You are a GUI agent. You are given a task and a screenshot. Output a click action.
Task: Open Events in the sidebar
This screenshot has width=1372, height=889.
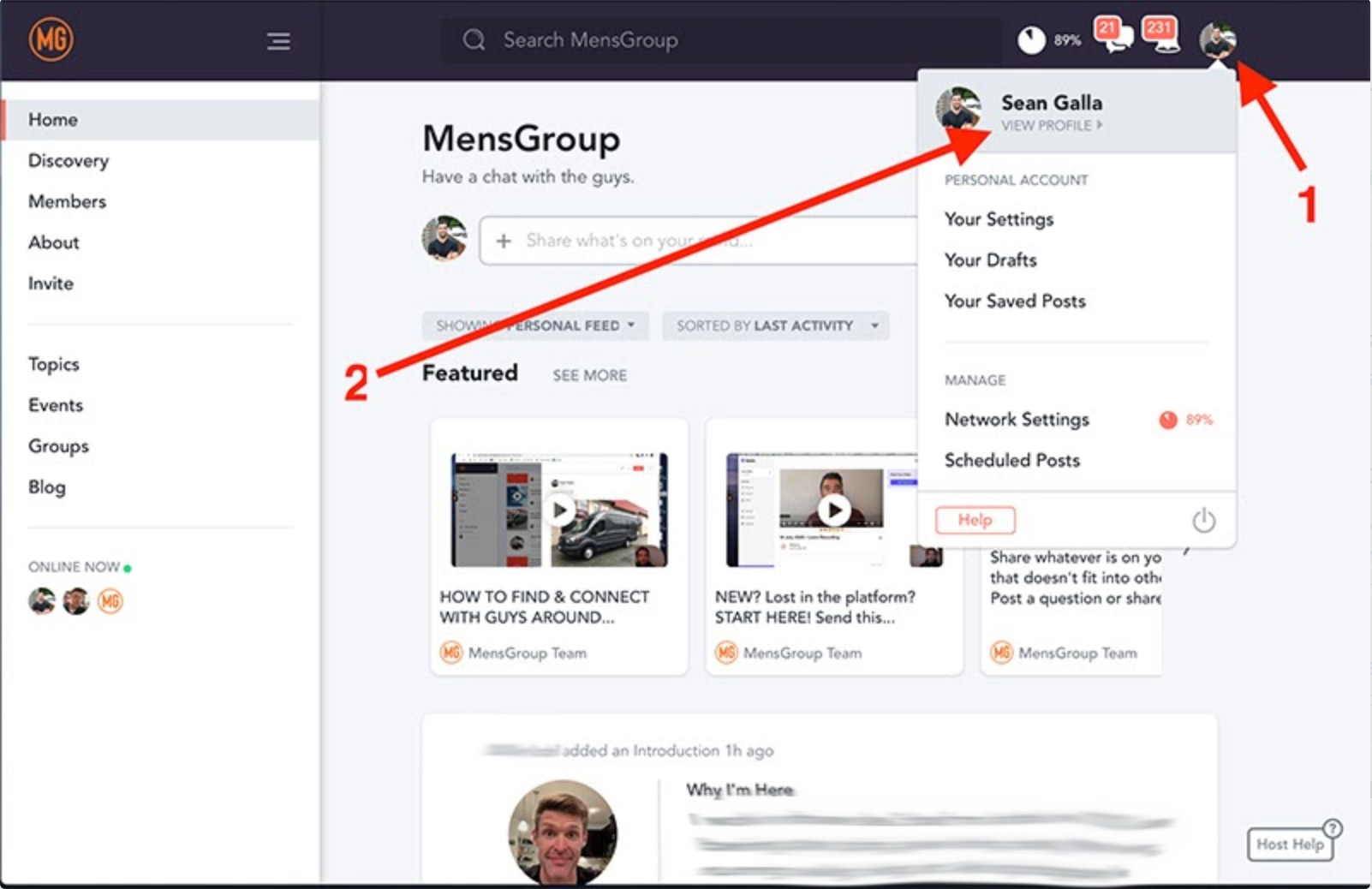56,405
